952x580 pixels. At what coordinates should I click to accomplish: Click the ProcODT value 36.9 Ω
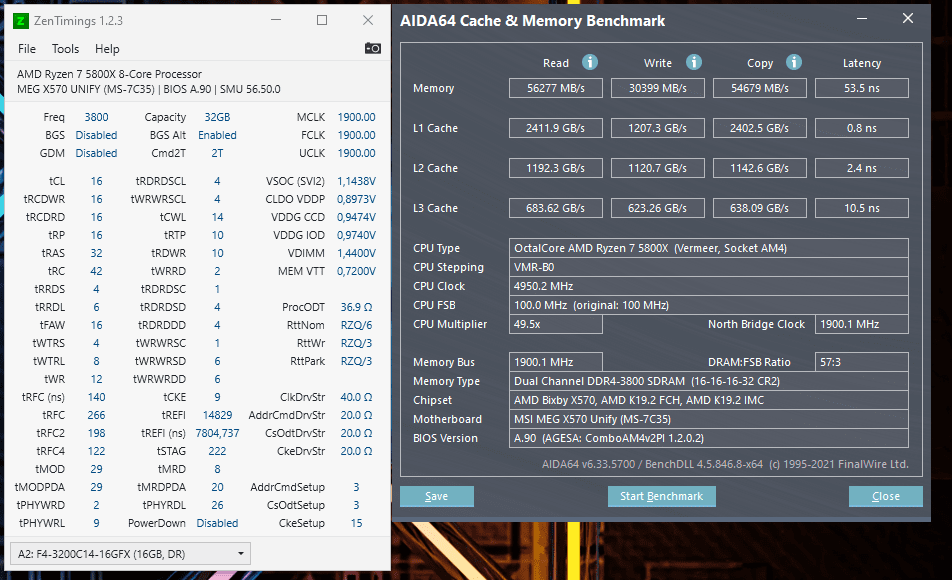pyautogui.click(x=356, y=307)
